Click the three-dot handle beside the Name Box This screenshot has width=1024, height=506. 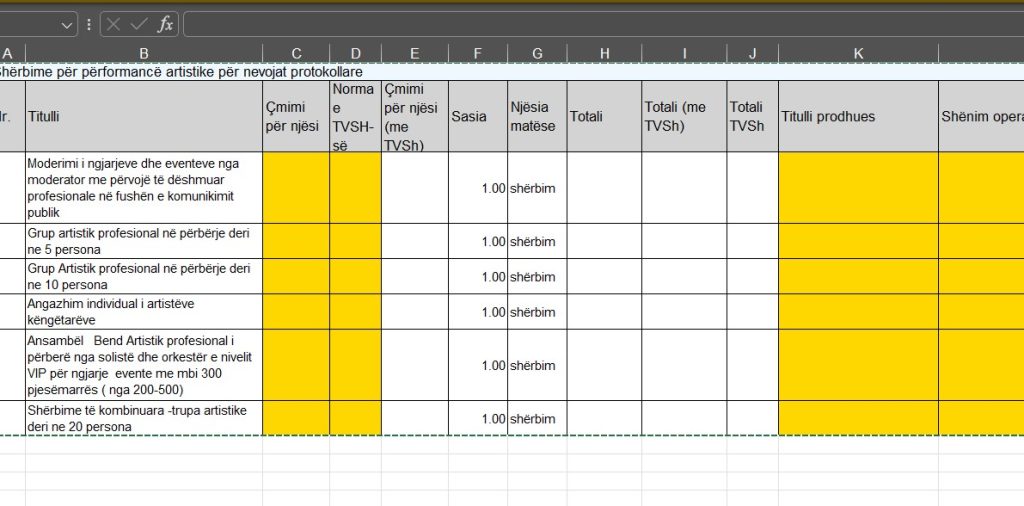89,25
